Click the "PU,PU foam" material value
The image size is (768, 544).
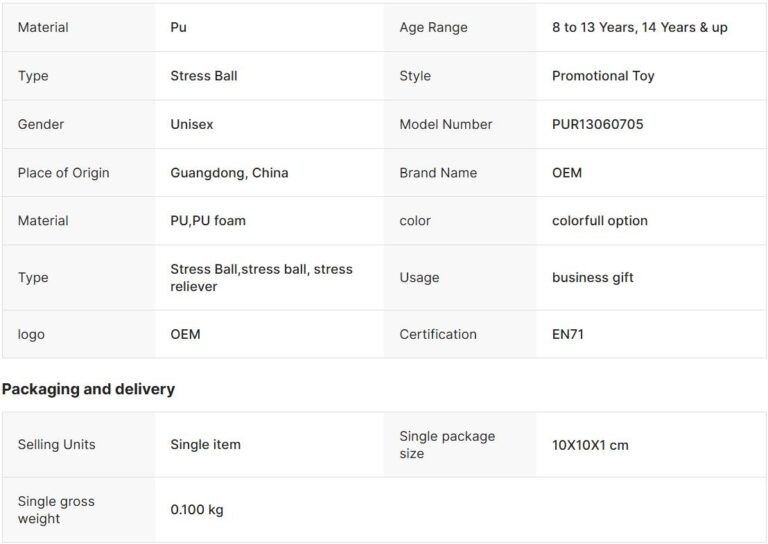(x=208, y=221)
